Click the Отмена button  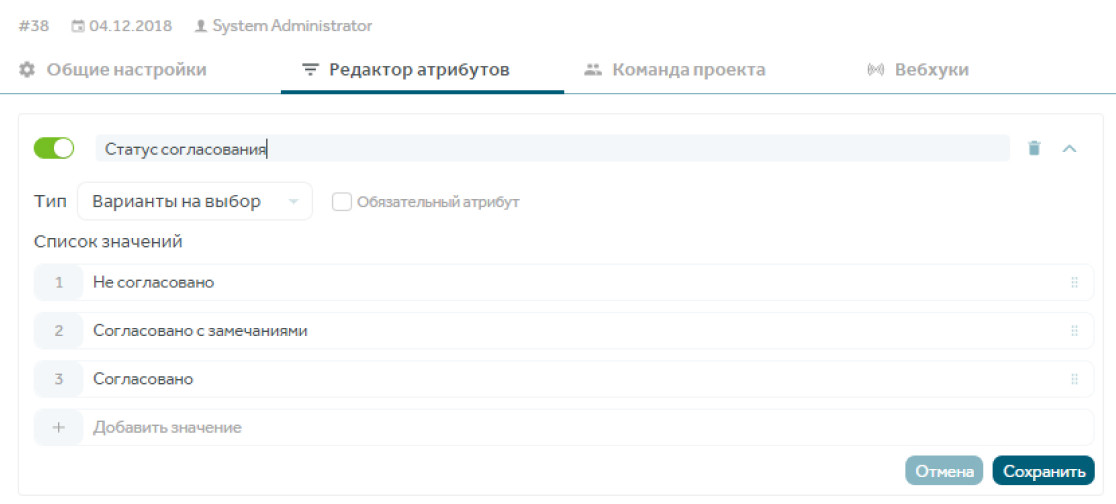coord(944,471)
